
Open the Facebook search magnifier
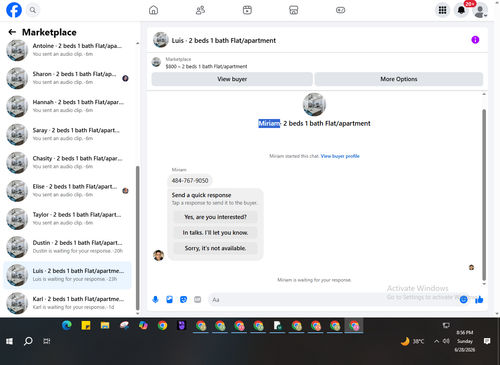[x=33, y=10]
